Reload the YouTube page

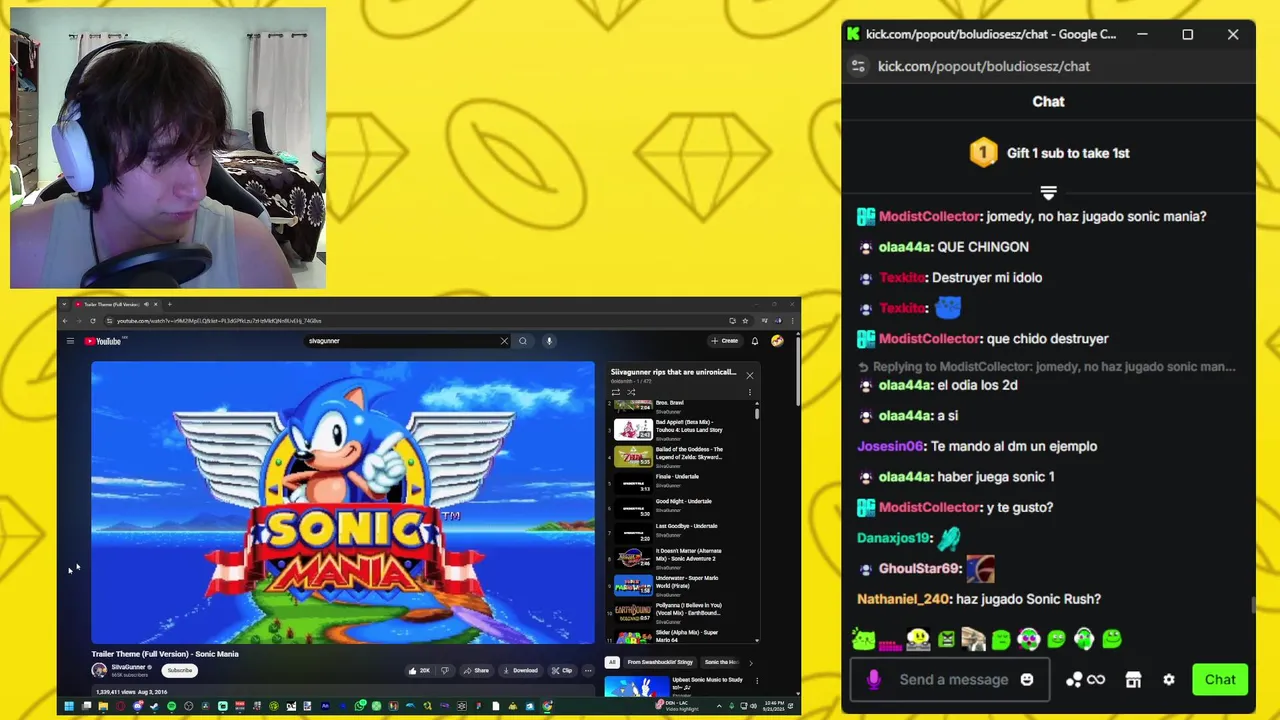(93, 321)
